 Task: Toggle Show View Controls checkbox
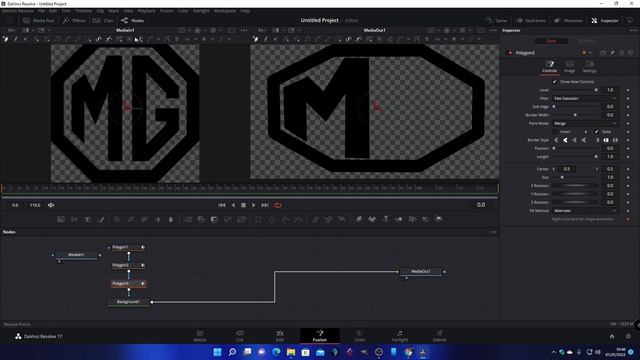coord(555,82)
